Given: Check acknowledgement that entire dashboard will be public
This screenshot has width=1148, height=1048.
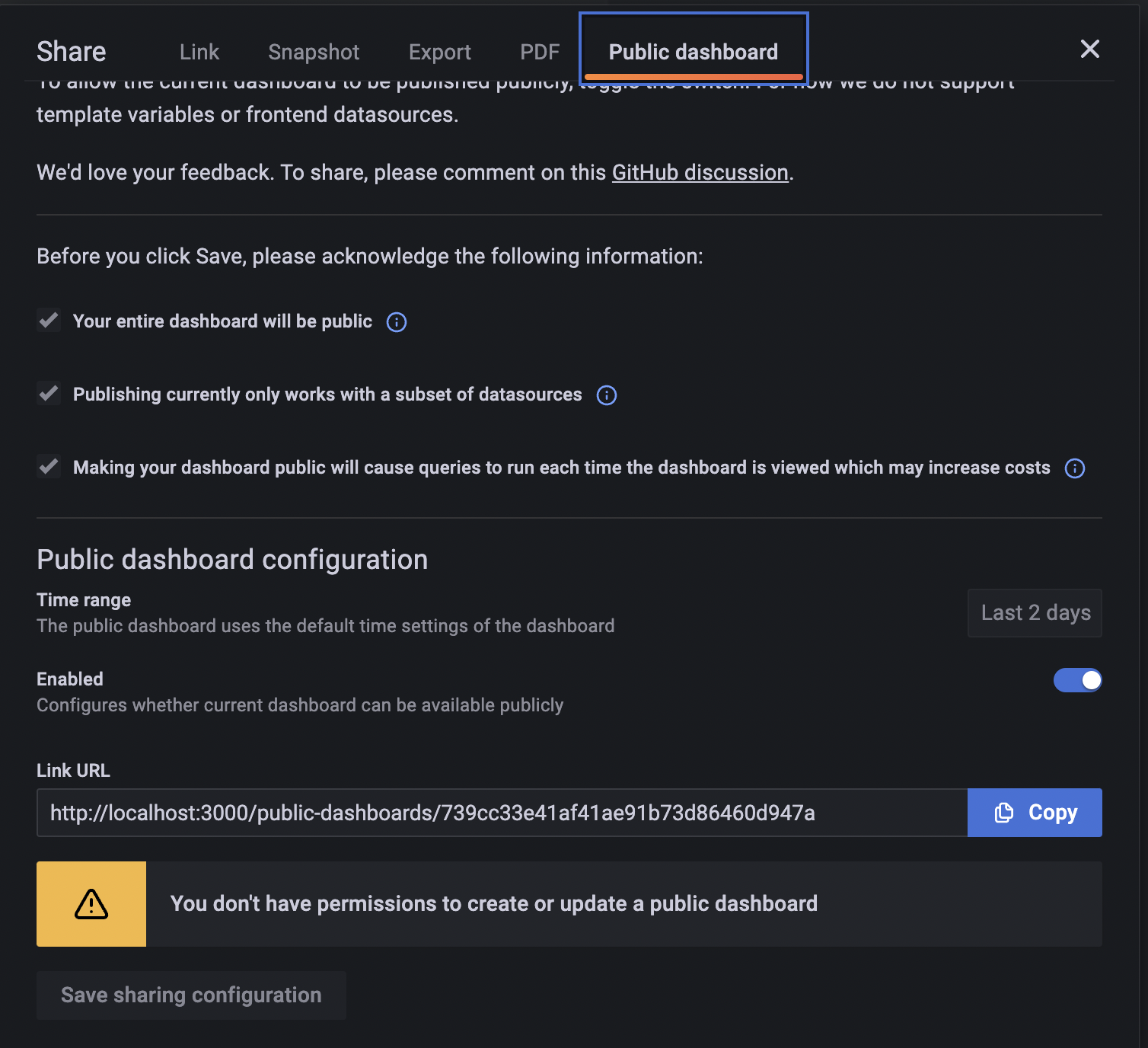Looking at the screenshot, I should (48, 320).
